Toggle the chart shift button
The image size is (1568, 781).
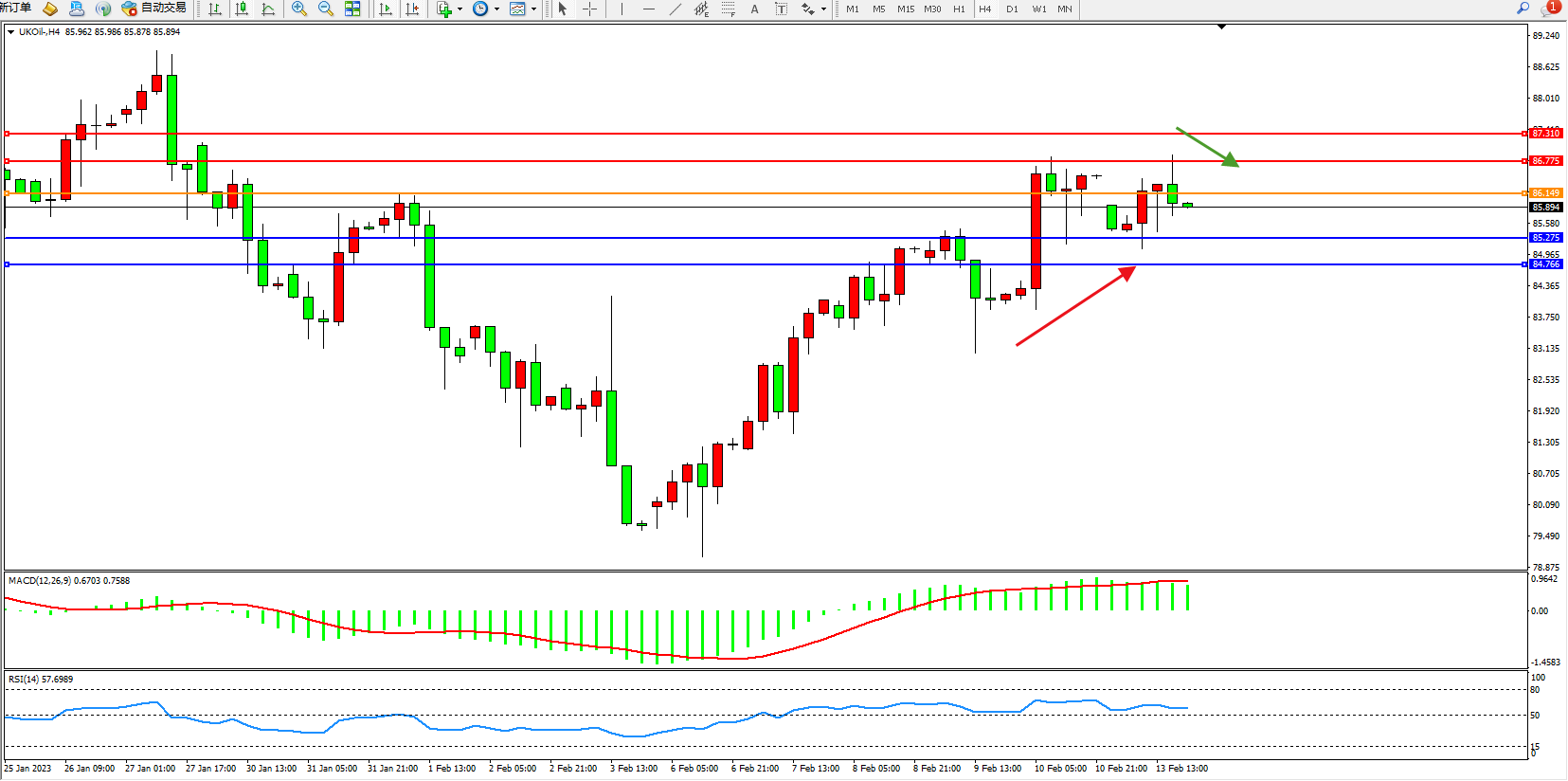coord(412,9)
